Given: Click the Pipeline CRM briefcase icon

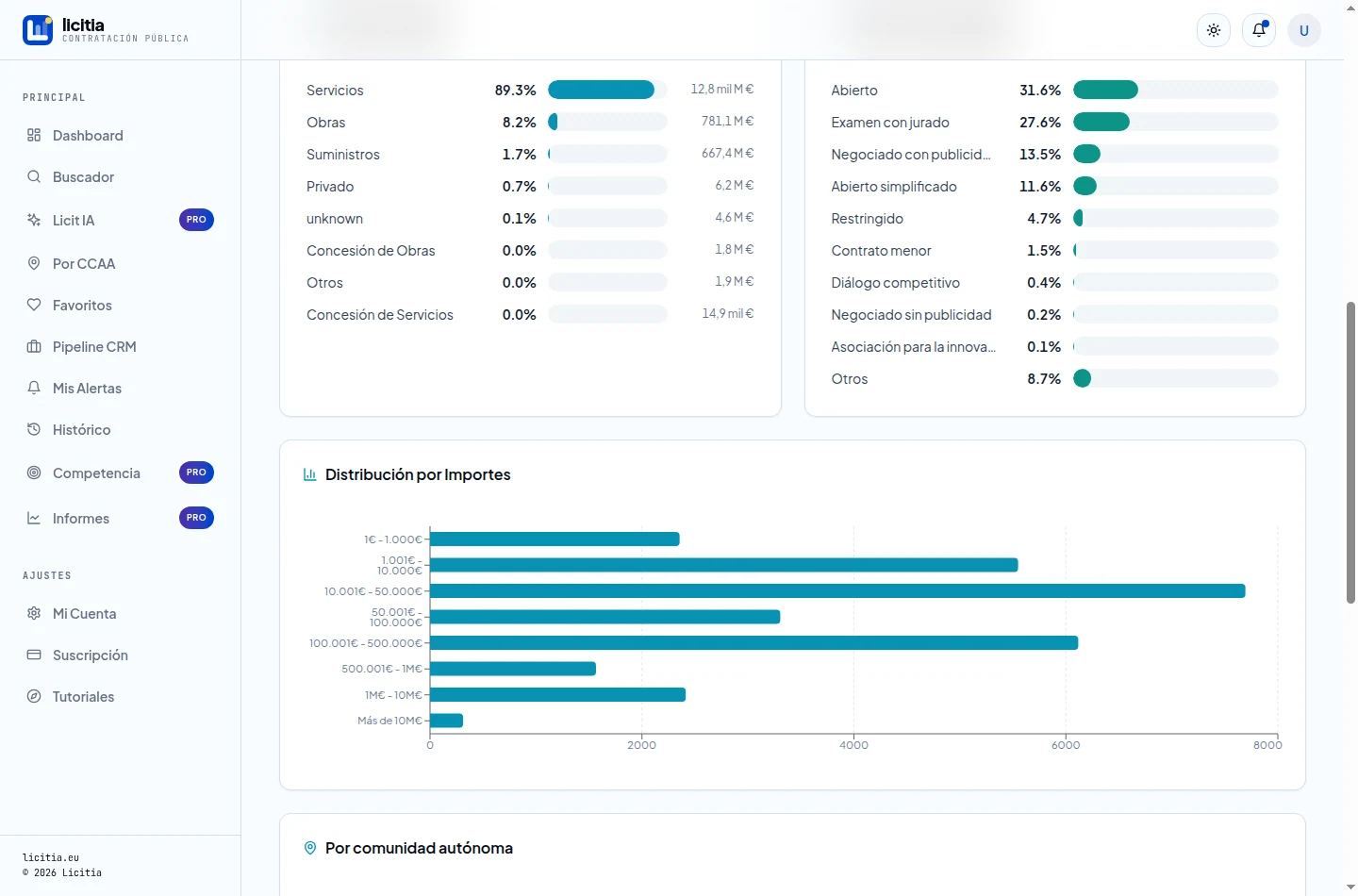Looking at the screenshot, I should coord(34,346).
